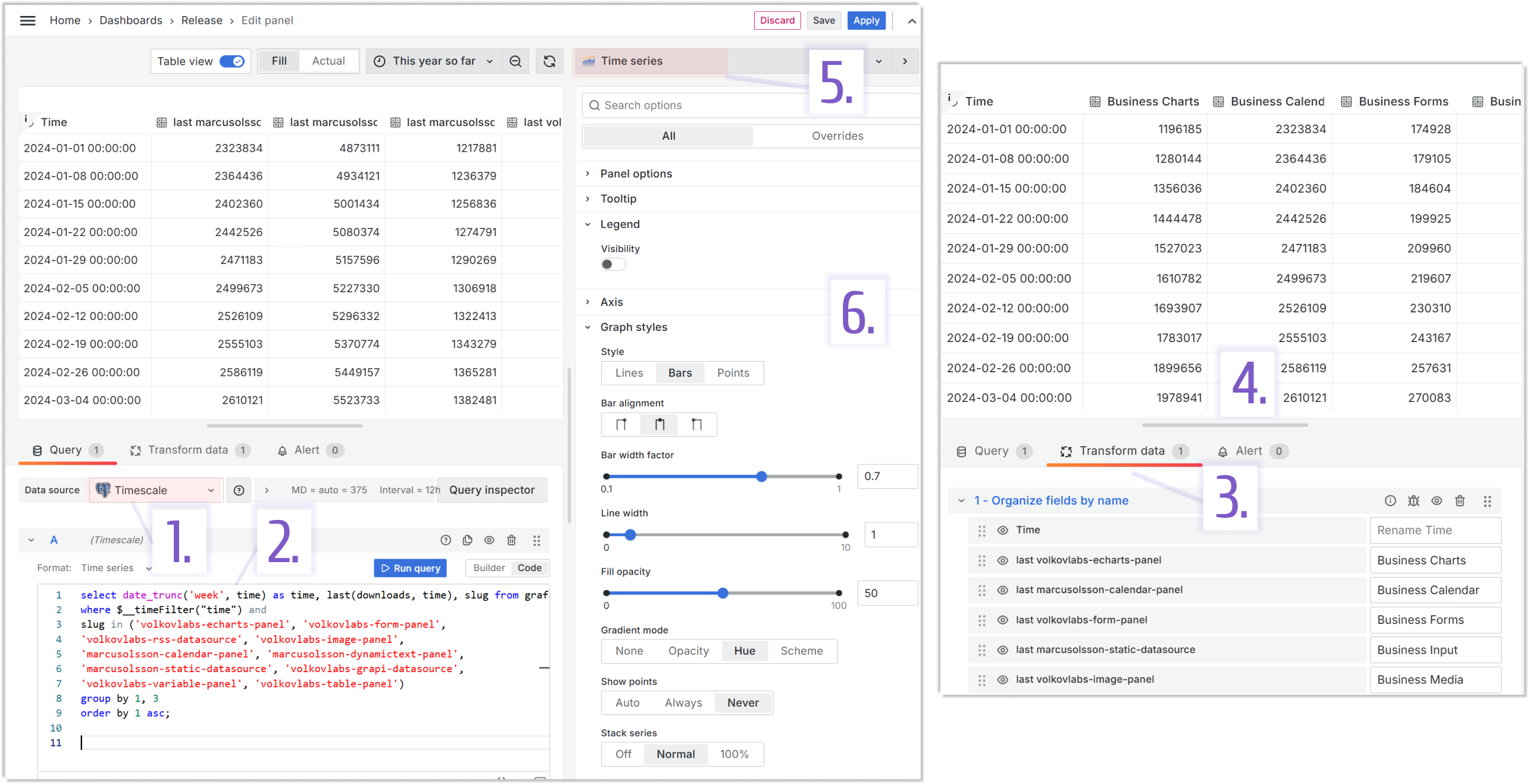Open Format Time series dropdown

(116, 569)
